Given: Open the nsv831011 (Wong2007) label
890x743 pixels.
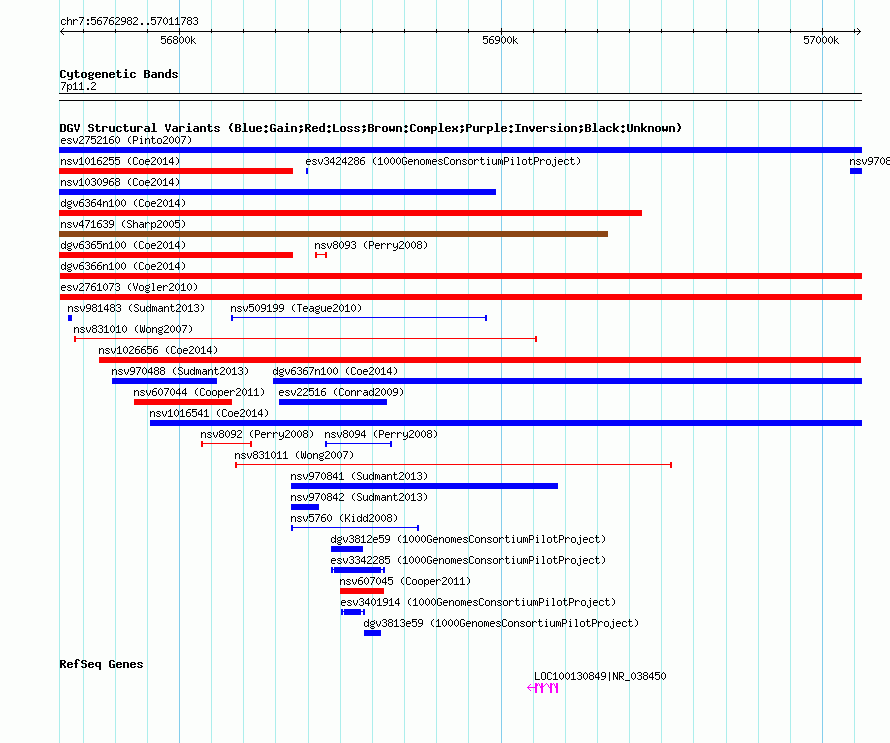Looking at the screenshot, I should pyautogui.click(x=294, y=455).
